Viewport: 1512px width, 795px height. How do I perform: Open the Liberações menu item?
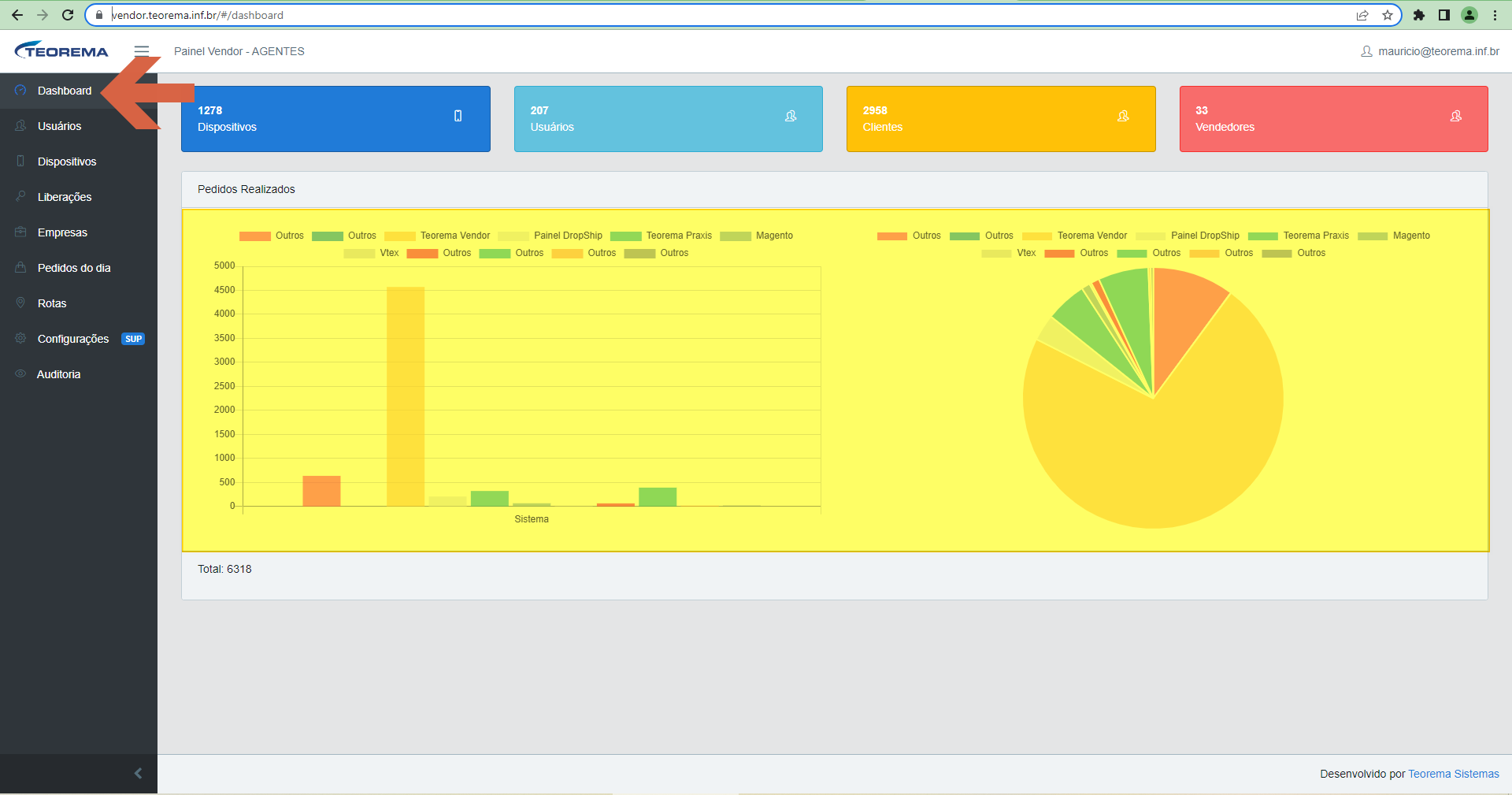tap(79, 197)
